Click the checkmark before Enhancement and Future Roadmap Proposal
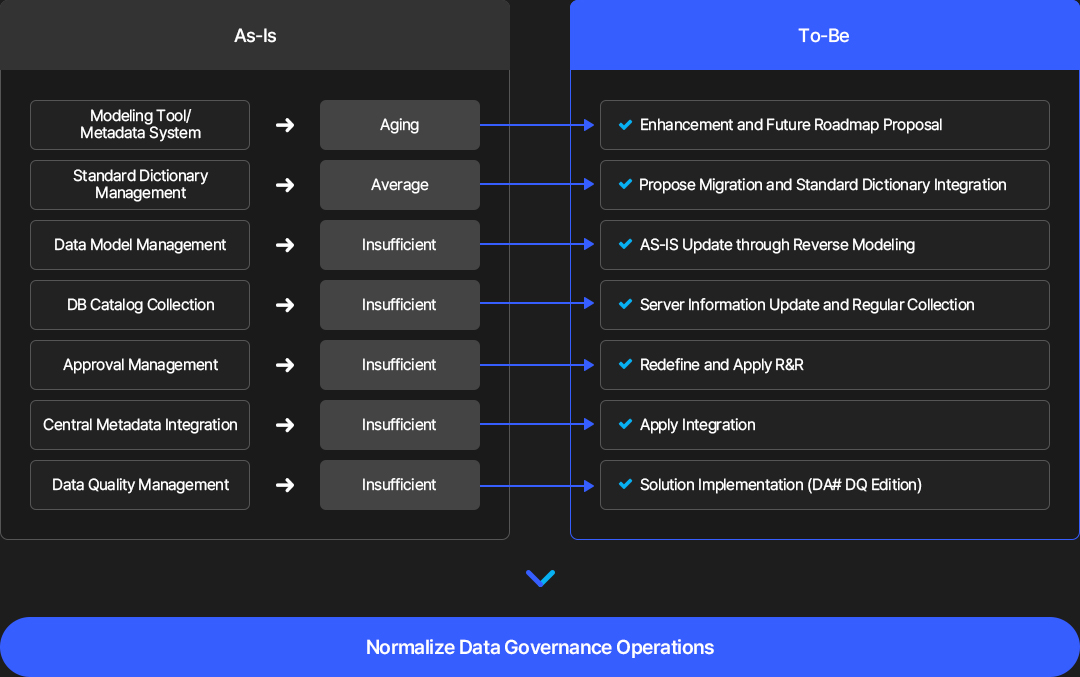Screen dimensions: 1080x677 tap(625, 125)
